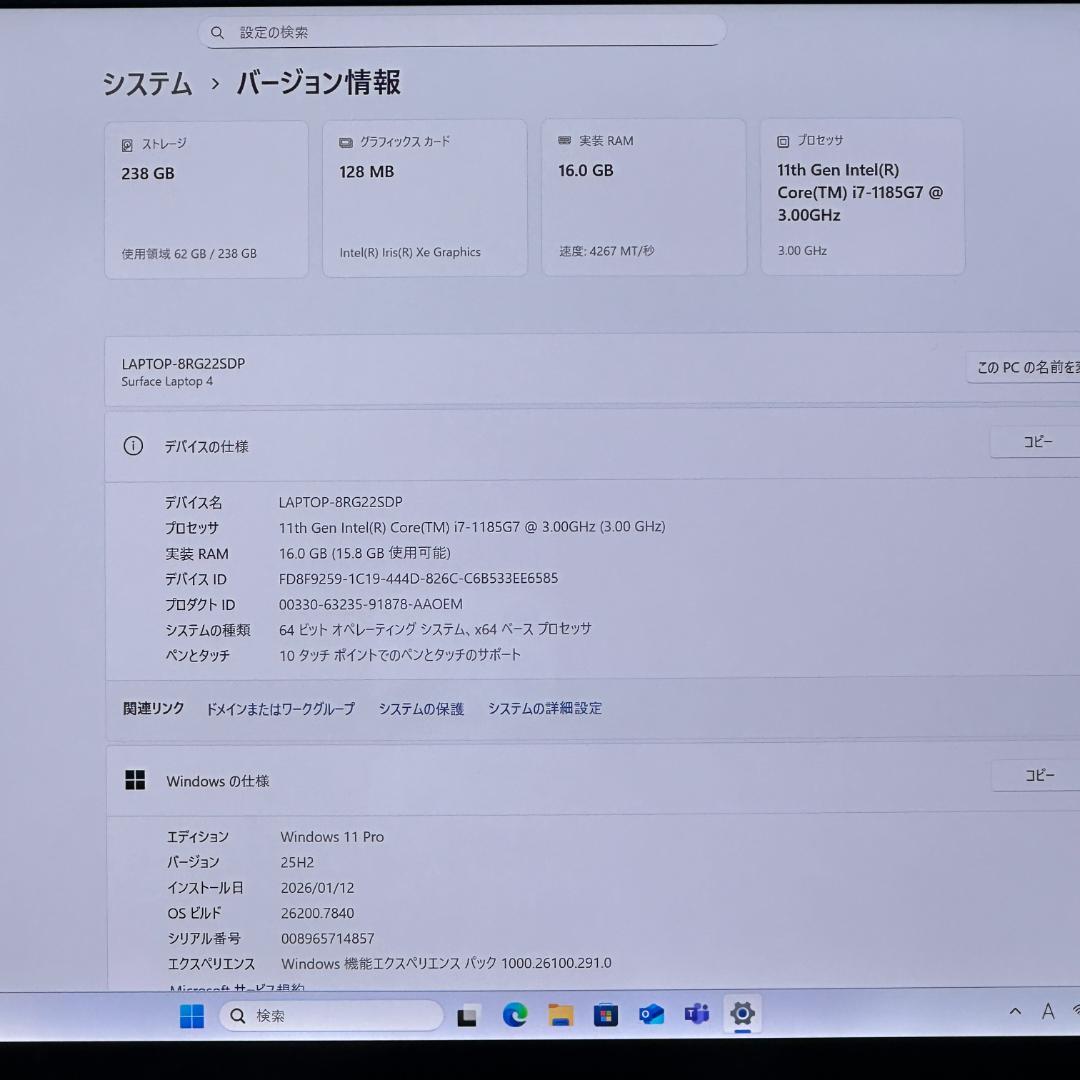Open the Microsoft Store taskbar icon

point(606,1014)
